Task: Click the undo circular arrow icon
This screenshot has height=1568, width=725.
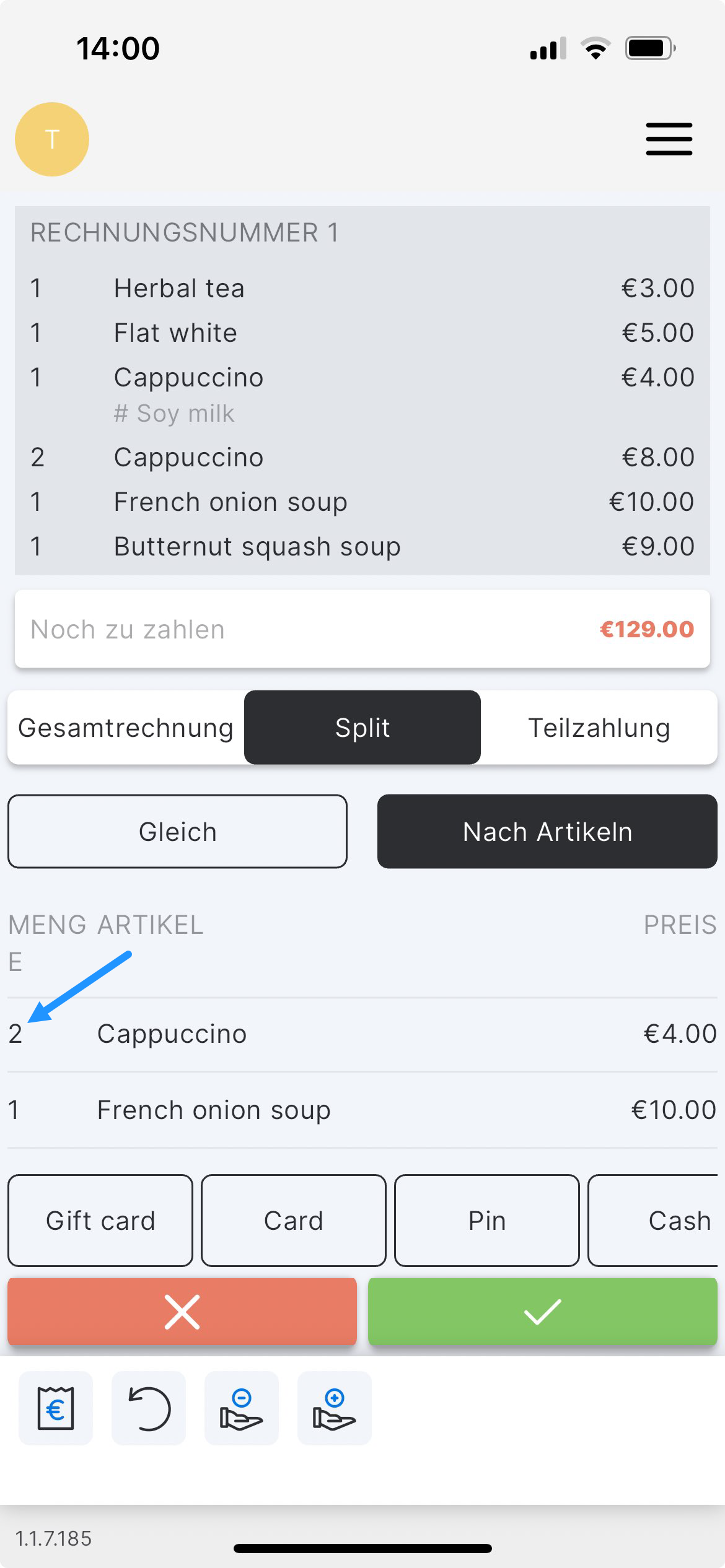Action: tap(149, 1409)
